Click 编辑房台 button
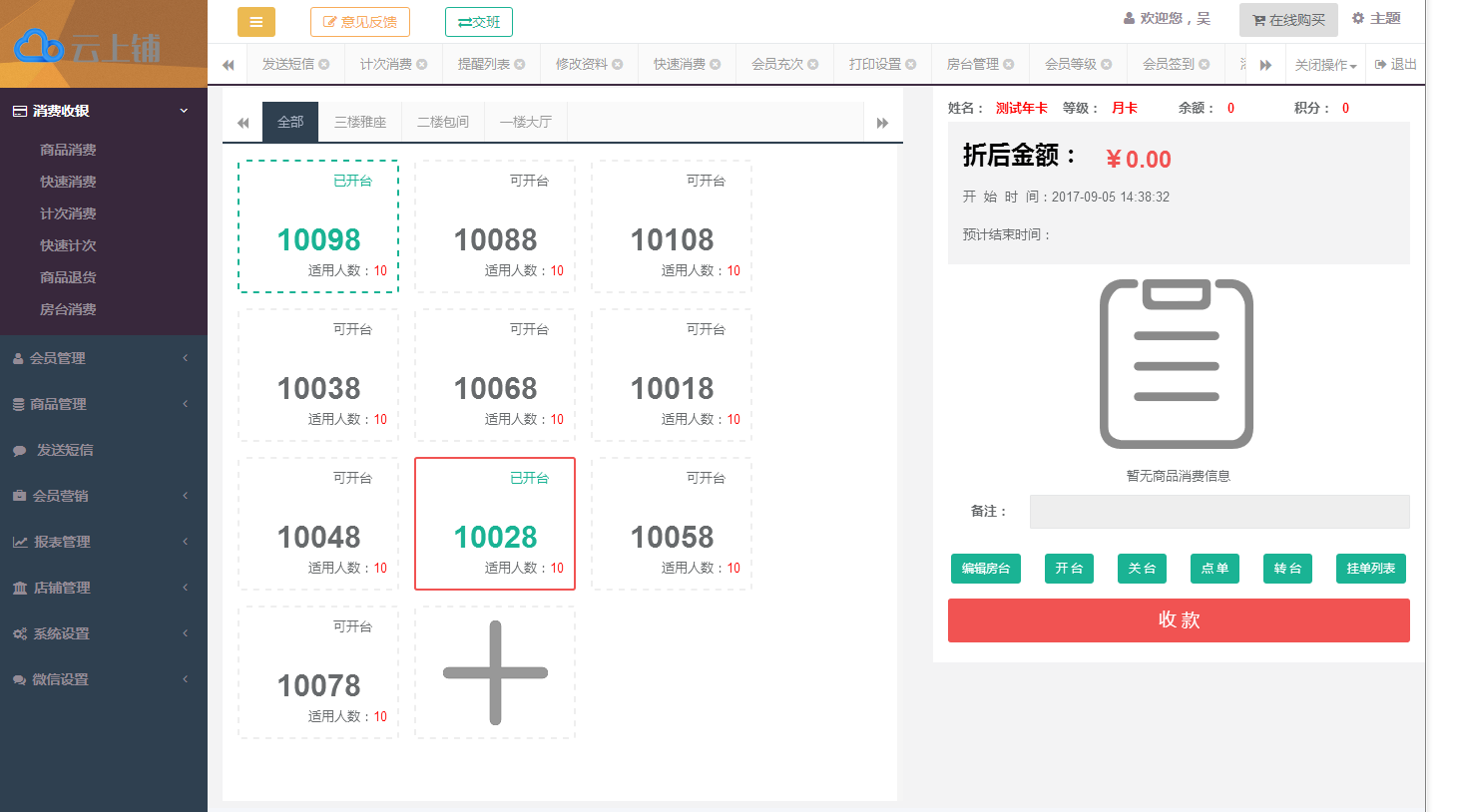Image resolution: width=1457 pixels, height=812 pixels. pyautogui.click(x=986, y=569)
